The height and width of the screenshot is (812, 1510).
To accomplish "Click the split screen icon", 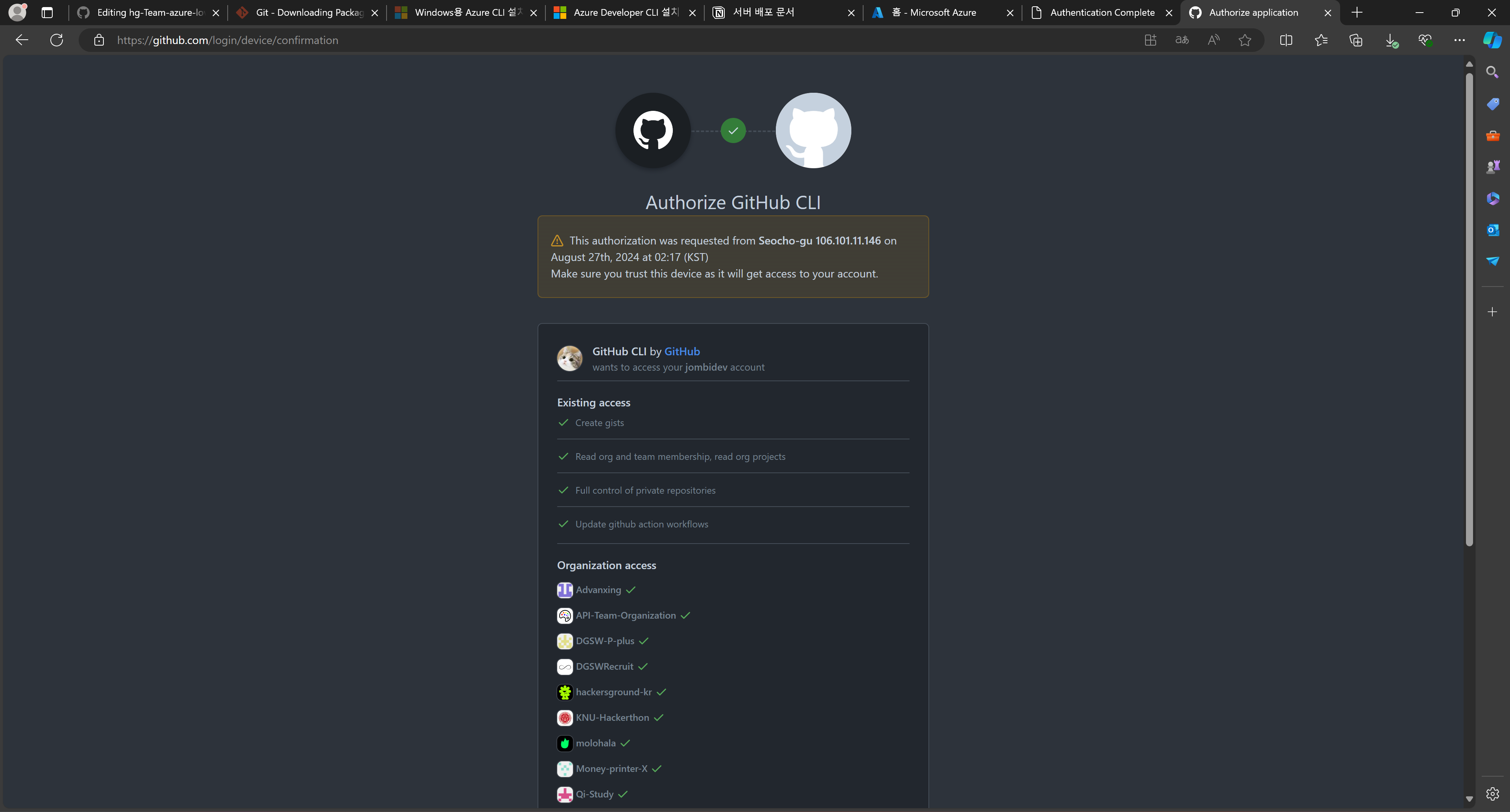I will pyautogui.click(x=1286, y=40).
